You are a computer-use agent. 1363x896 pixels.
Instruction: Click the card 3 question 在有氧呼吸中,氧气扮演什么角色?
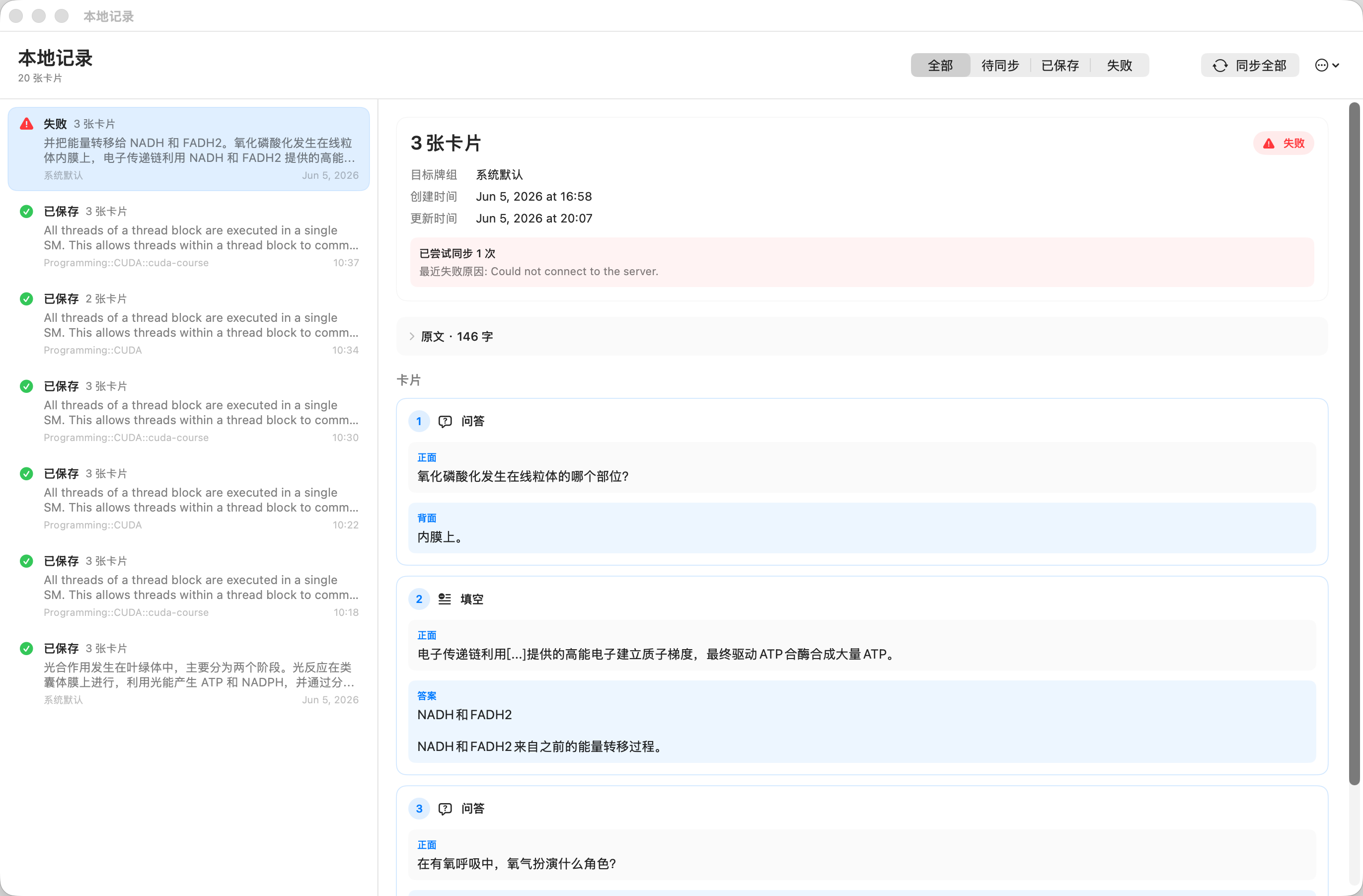pyautogui.click(x=517, y=864)
